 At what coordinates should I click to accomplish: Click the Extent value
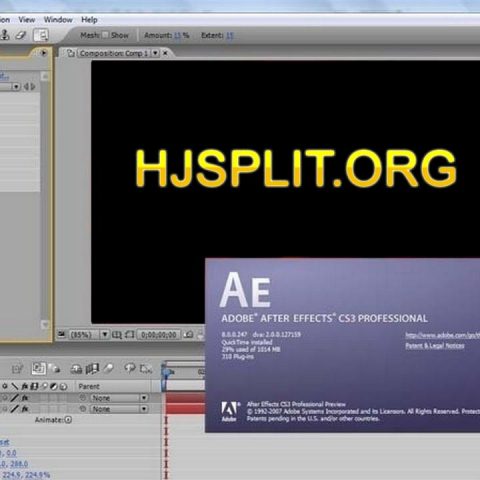(230, 35)
